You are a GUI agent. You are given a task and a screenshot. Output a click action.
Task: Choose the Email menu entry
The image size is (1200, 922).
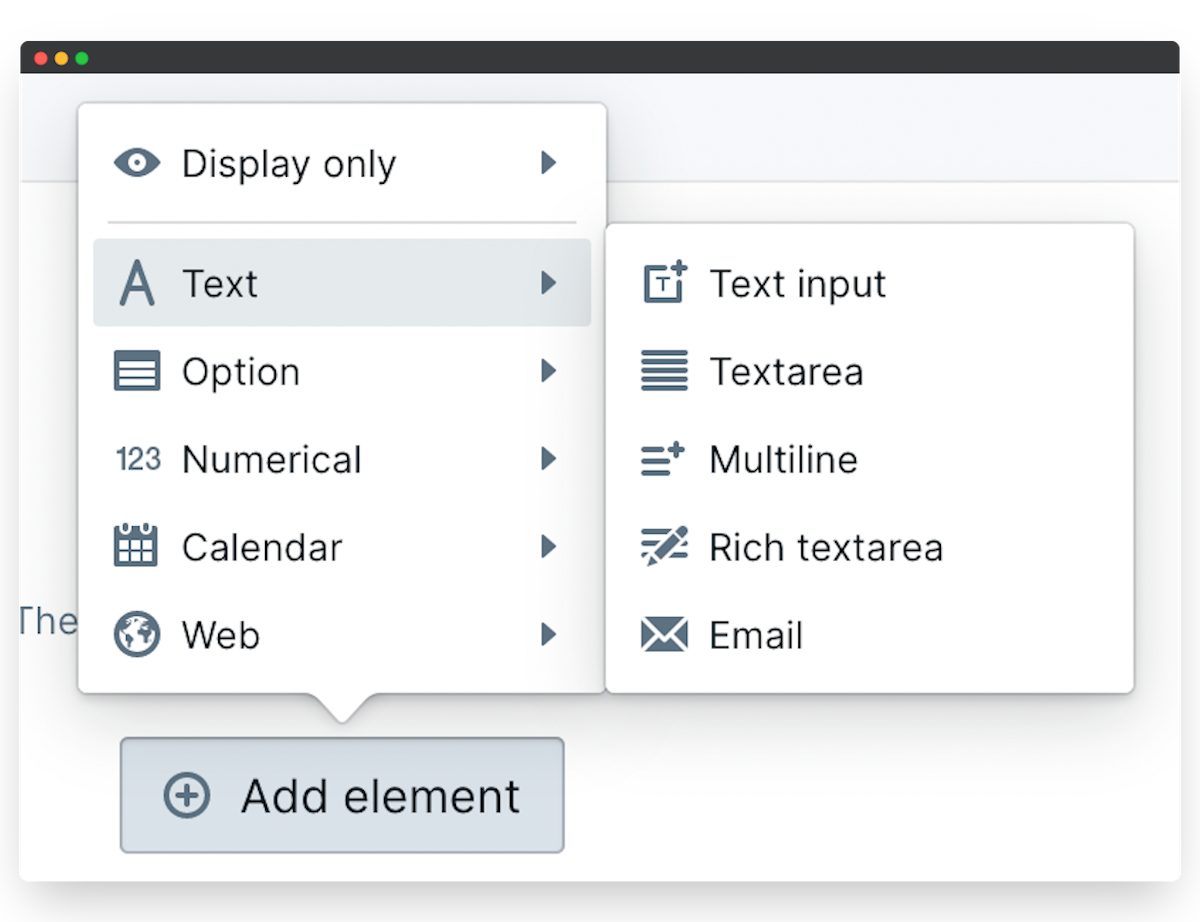coord(756,635)
